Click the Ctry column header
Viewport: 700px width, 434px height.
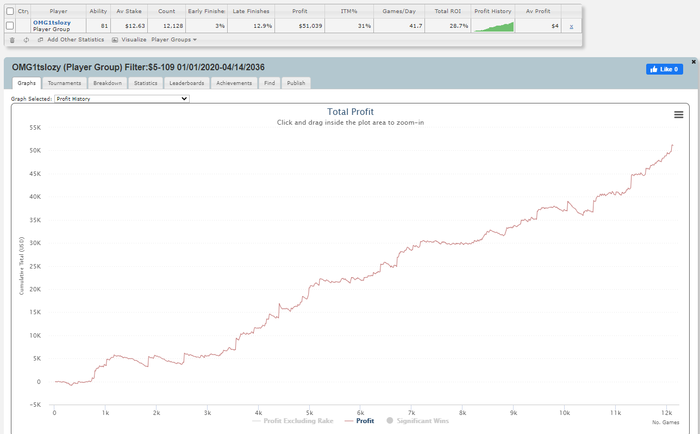(23, 11)
